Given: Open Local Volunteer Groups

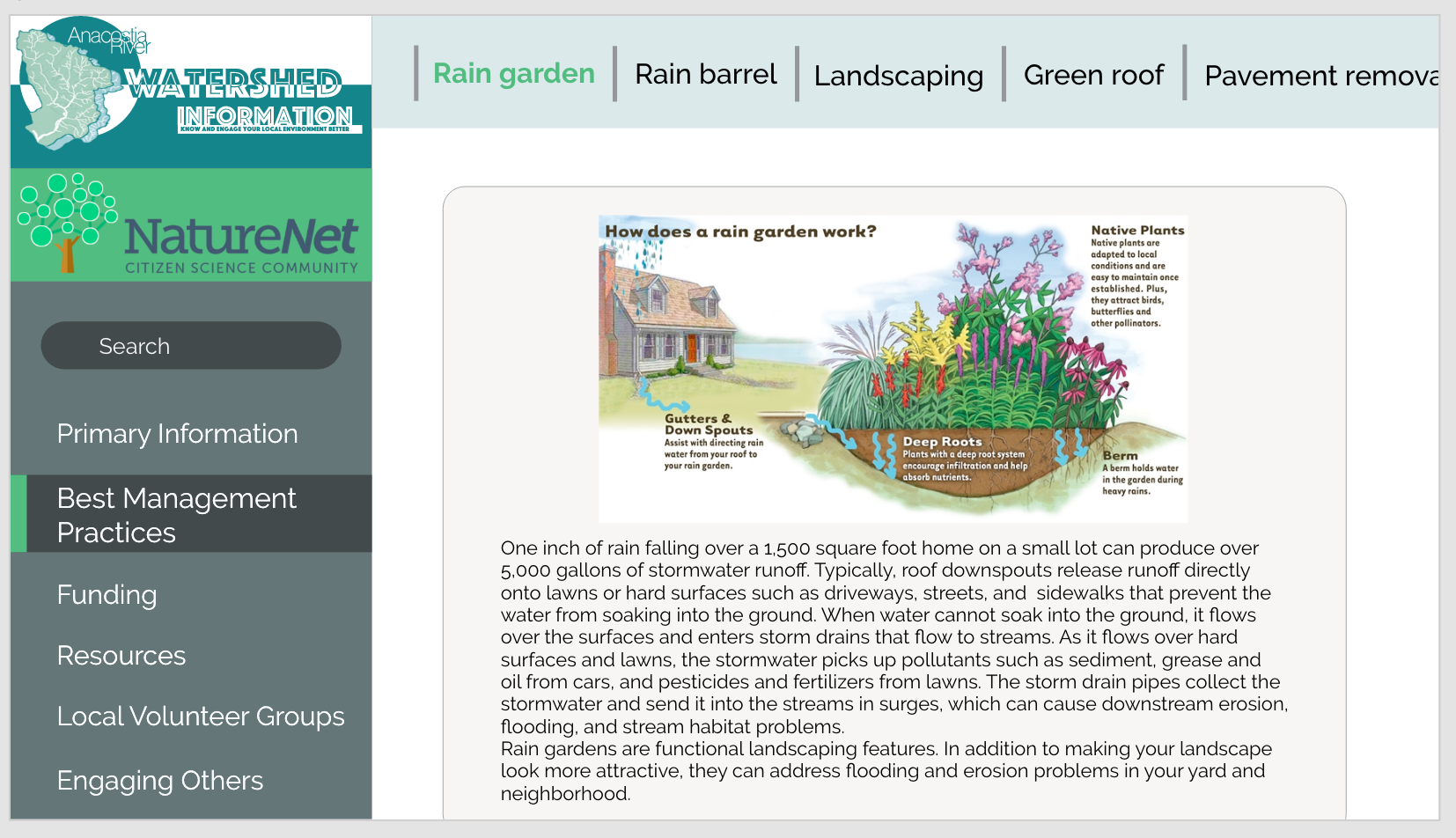Looking at the screenshot, I should coord(201,717).
